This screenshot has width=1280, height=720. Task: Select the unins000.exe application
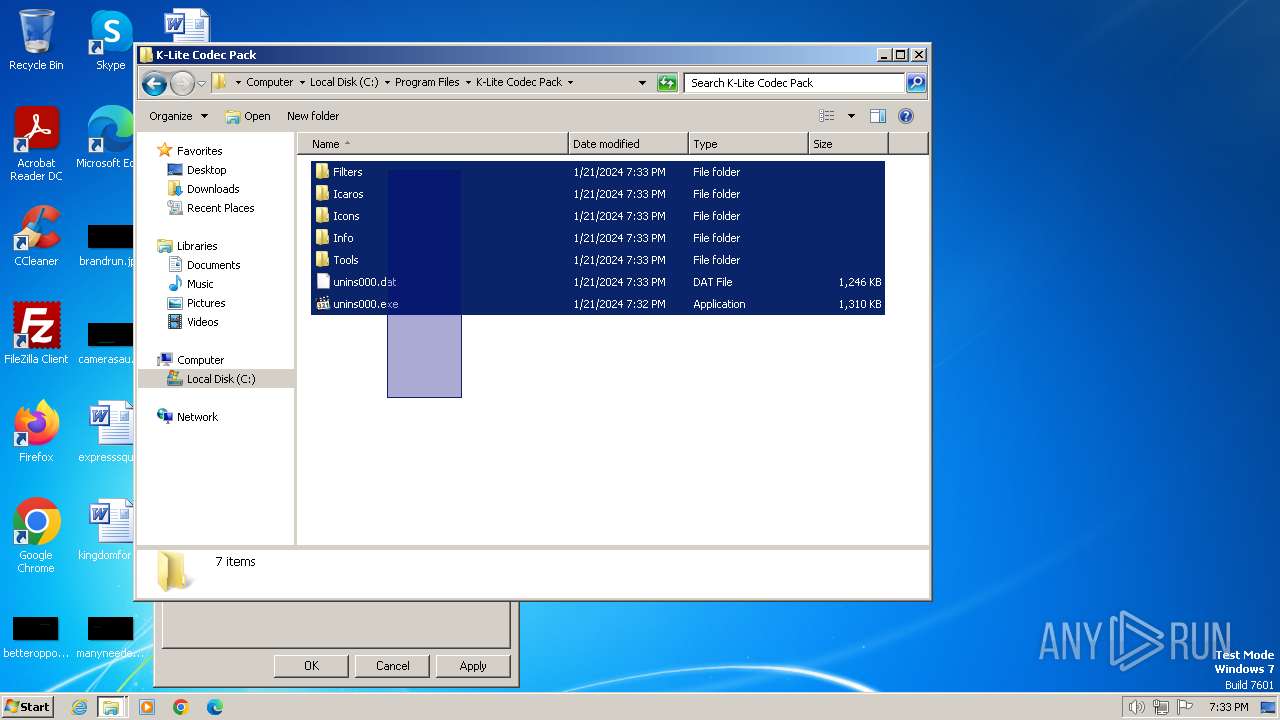pyautogui.click(x=597, y=304)
